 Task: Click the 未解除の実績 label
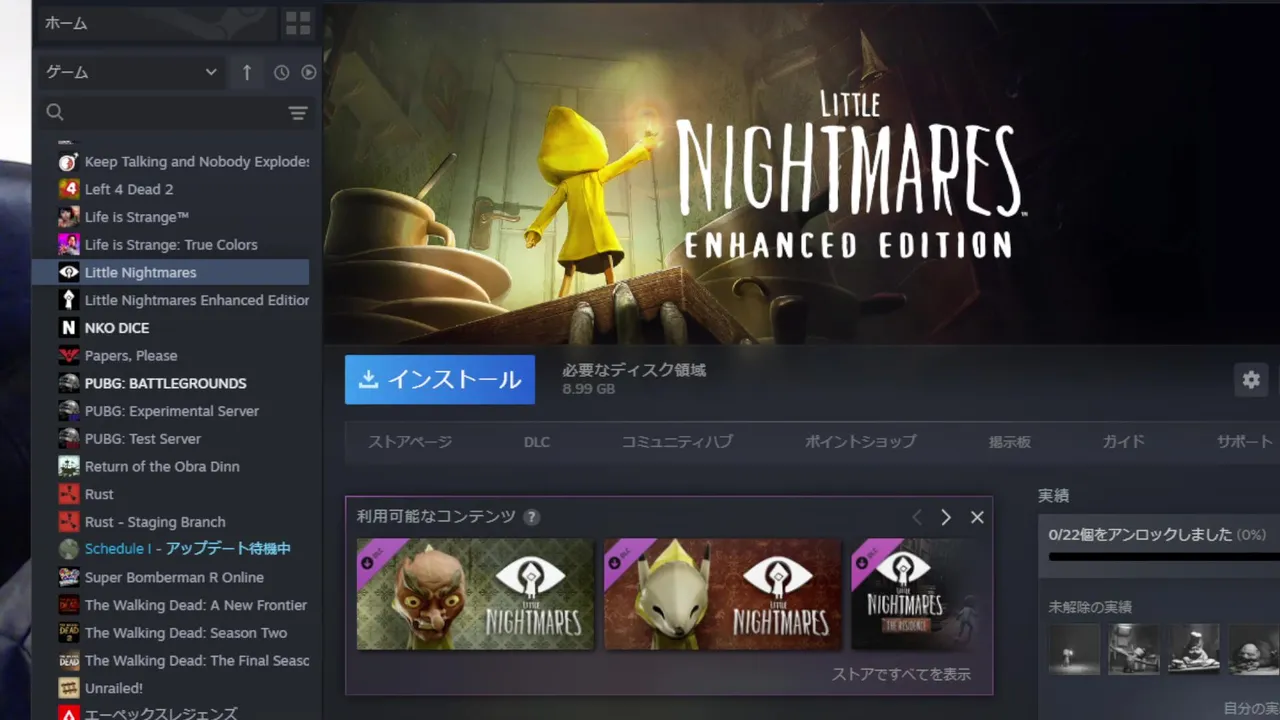coord(1090,607)
